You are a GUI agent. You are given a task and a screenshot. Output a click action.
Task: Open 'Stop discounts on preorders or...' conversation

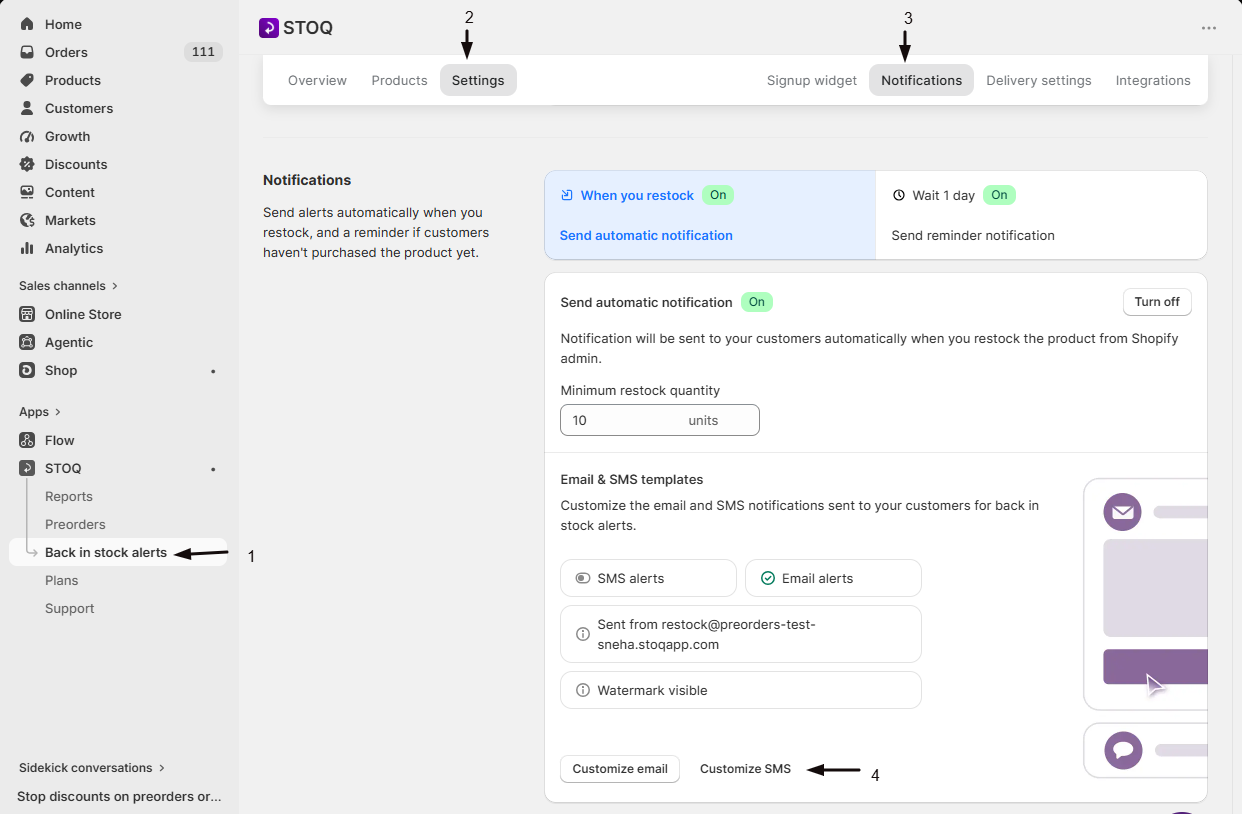point(119,797)
